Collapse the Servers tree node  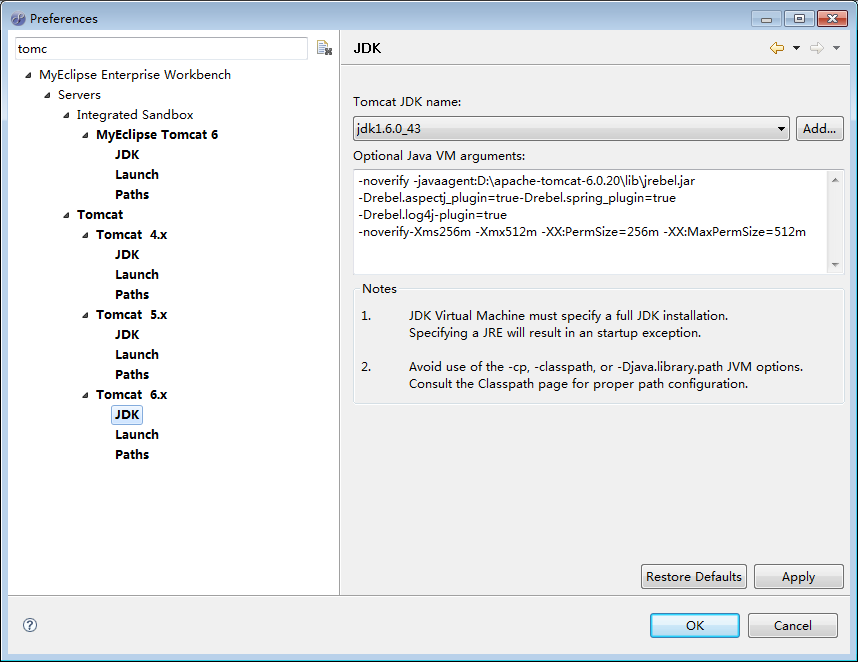pyautogui.click(x=48, y=95)
